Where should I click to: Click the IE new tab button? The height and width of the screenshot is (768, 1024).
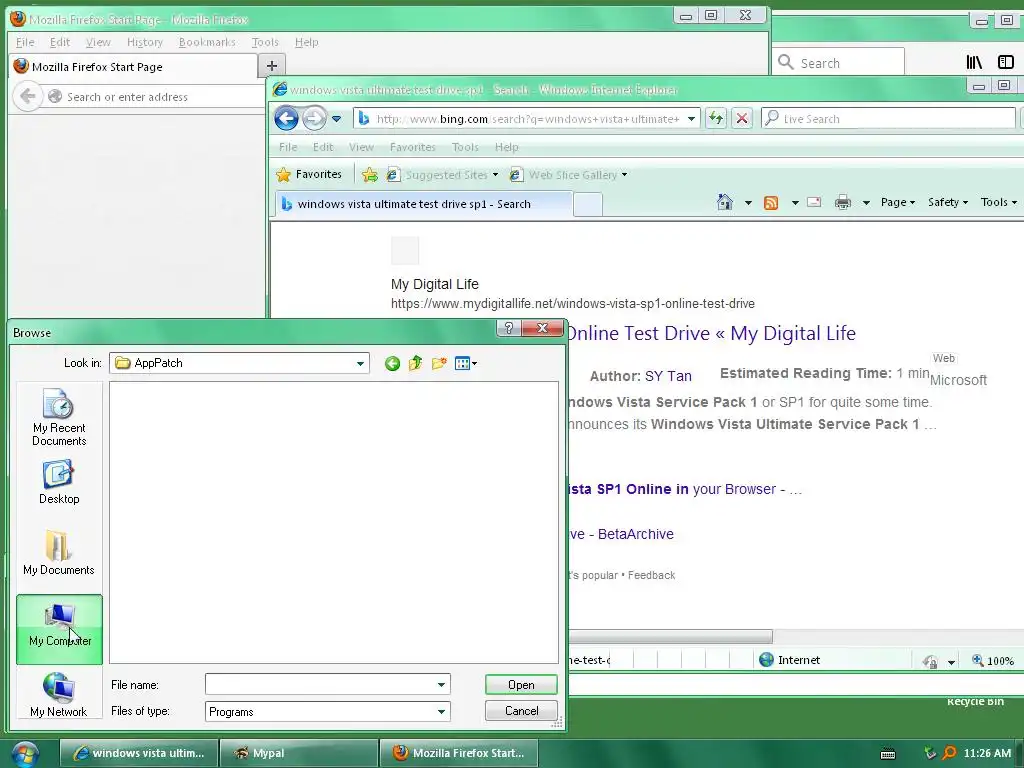pyautogui.click(x=588, y=205)
